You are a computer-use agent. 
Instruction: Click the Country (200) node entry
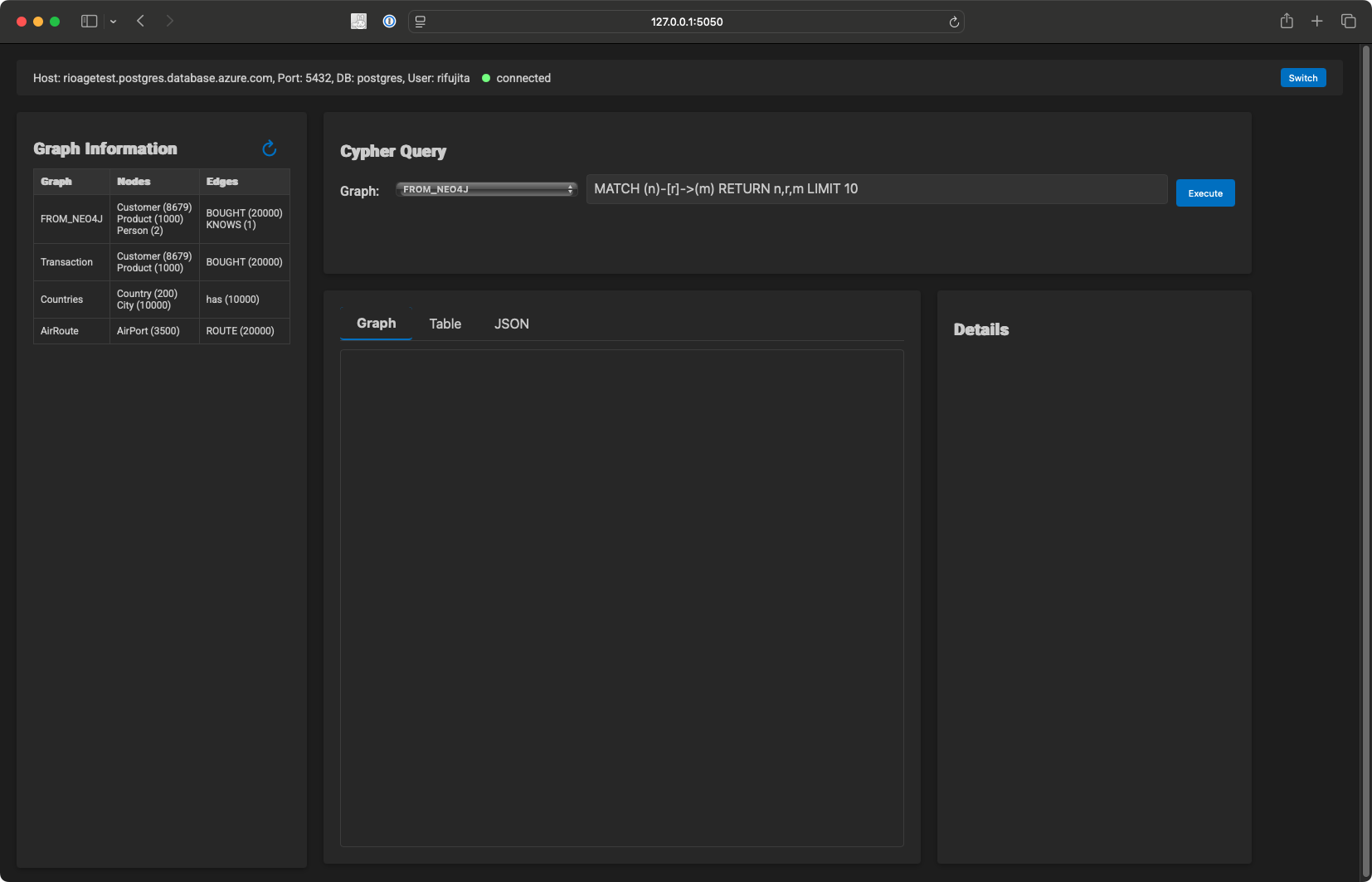pyautogui.click(x=147, y=294)
